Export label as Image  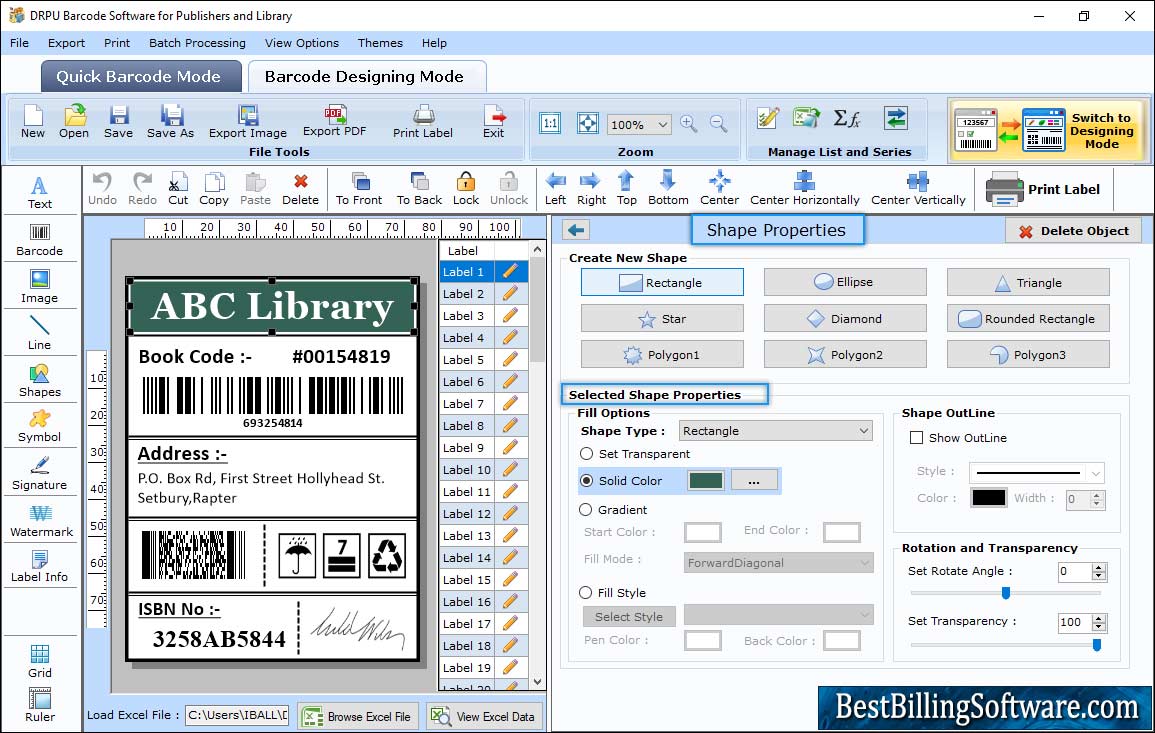point(248,122)
